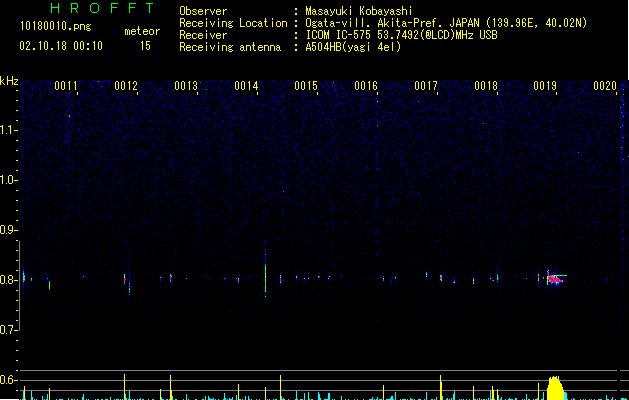Click the 1.1 kHz axis label
Viewport: 629px width, 400px height.
coord(9,130)
